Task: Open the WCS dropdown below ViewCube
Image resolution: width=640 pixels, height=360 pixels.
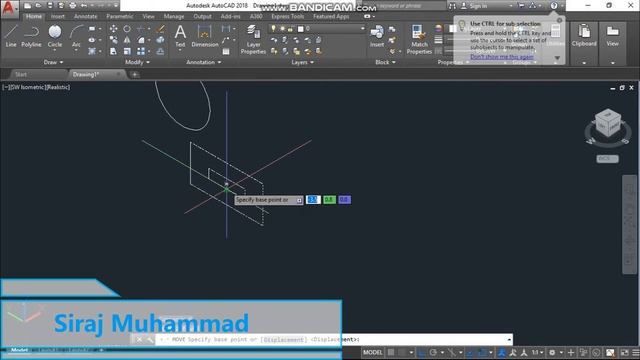Action: tap(607, 159)
